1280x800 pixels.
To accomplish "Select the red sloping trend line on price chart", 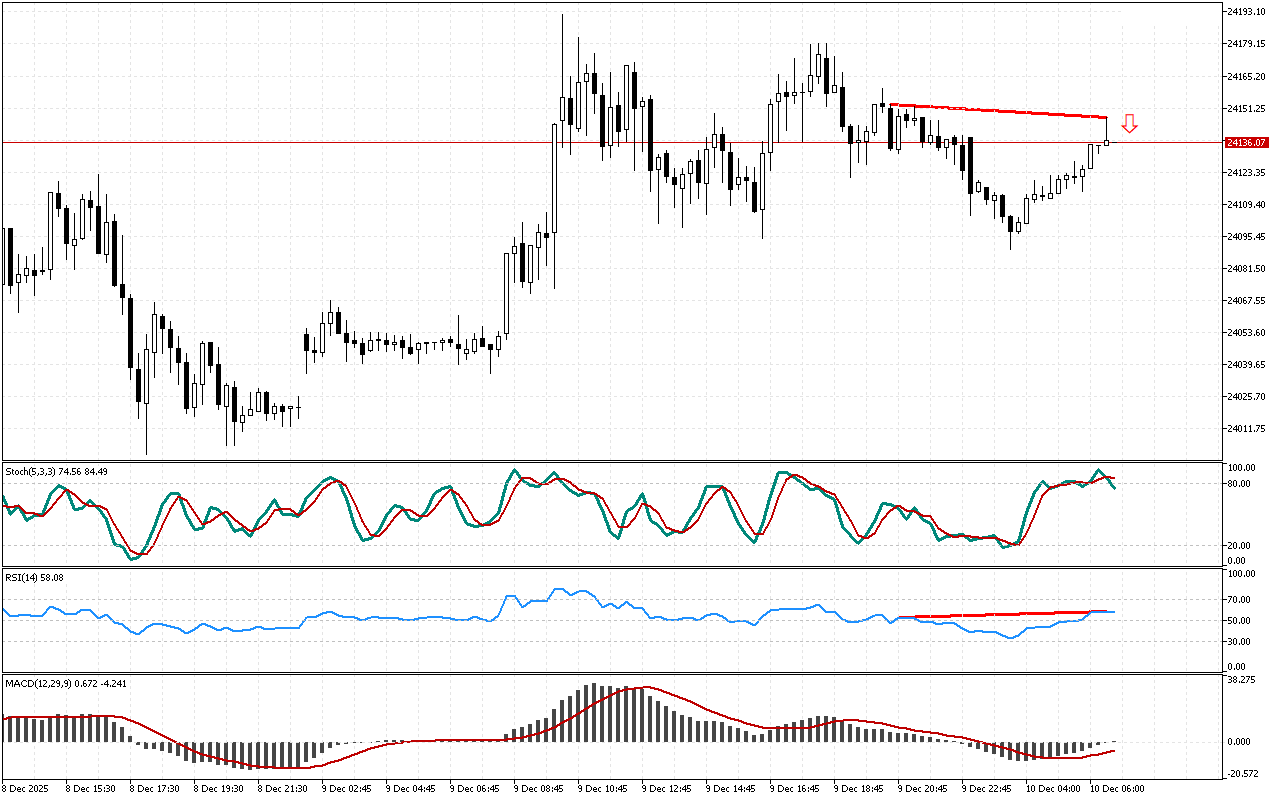I will click(x=1000, y=111).
